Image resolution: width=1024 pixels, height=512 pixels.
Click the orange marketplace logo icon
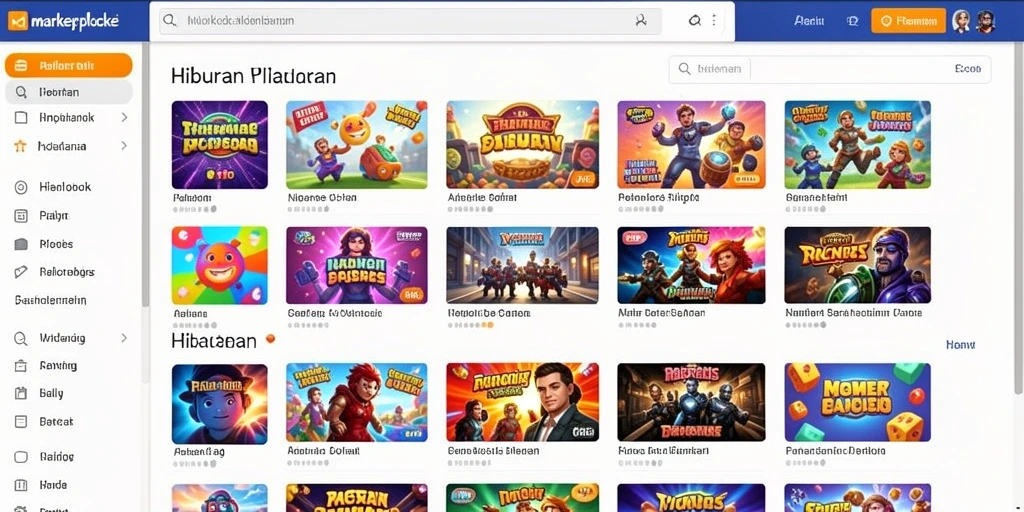18,21
